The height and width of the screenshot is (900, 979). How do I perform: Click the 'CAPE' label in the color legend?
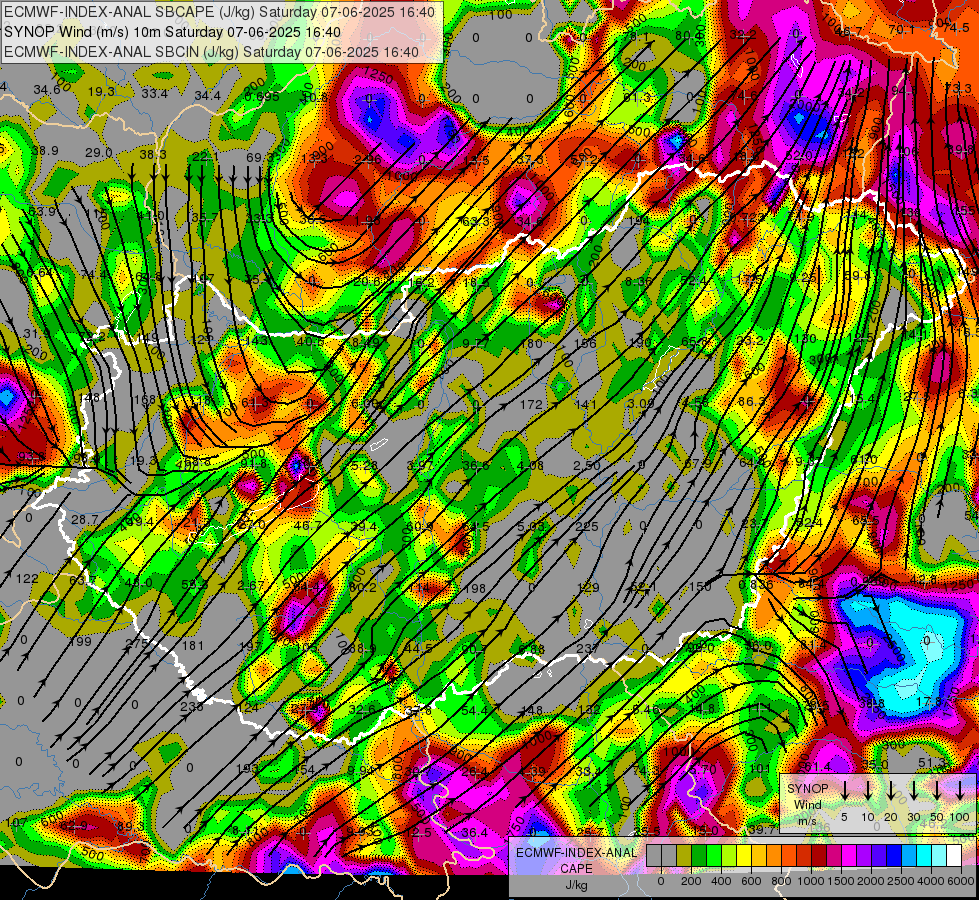[576, 869]
